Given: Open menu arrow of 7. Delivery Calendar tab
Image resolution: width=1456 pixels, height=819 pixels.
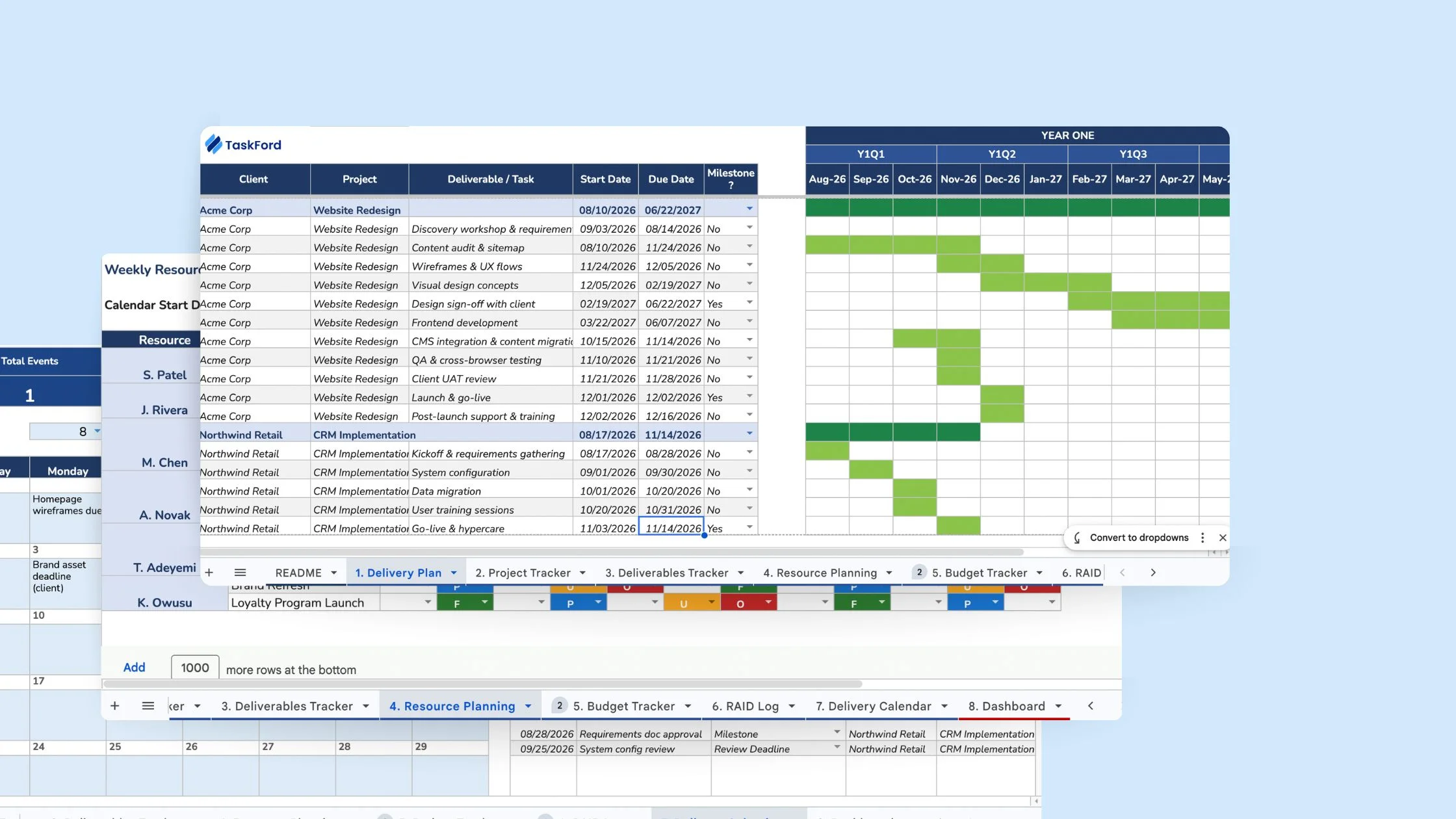Looking at the screenshot, I should click(x=944, y=706).
